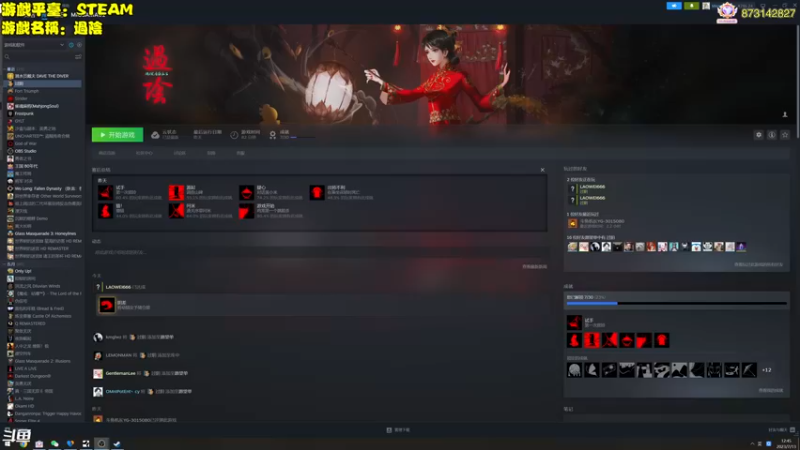Image resolution: width=800 pixels, height=450 pixels.
Task: Click the play time clock icon
Action: click(x=234, y=135)
